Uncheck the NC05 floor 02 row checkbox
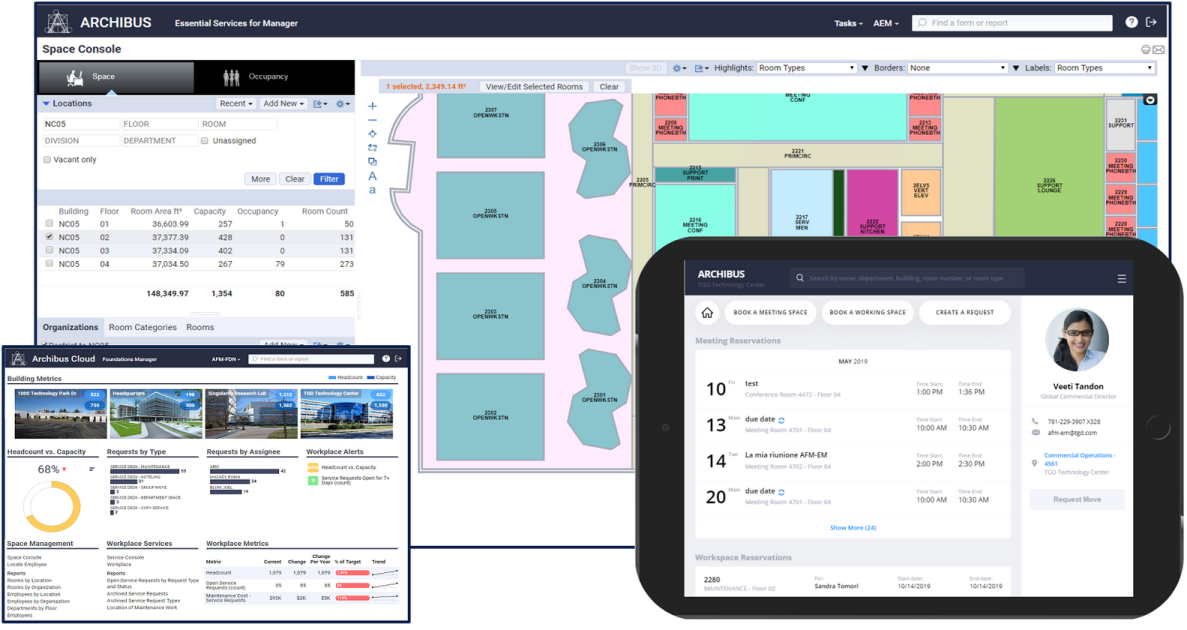1187x630 pixels. click(x=50, y=237)
